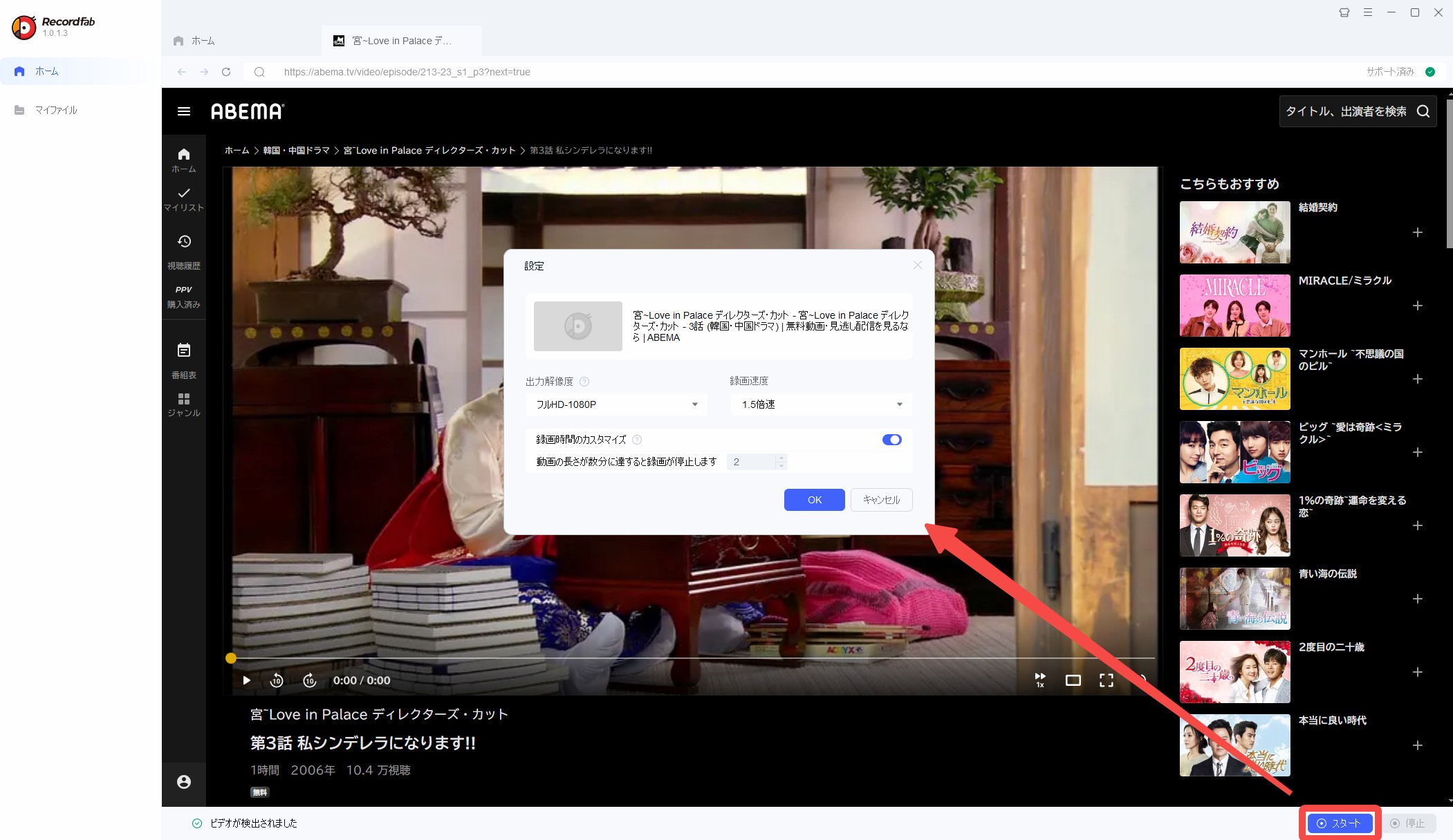Change the 1x playback speed
Viewport: 1453px width, 840px height.
tap(1040, 680)
